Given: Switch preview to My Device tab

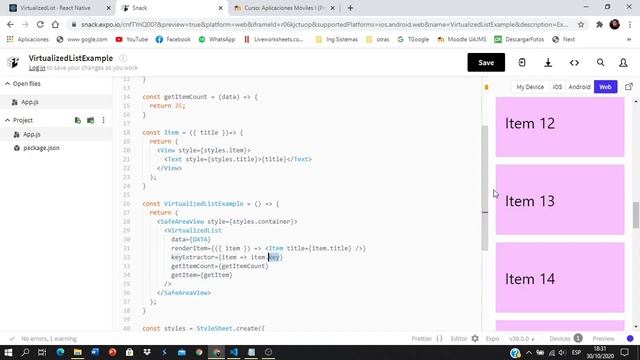Looking at the screenshot, I should point(530,87).
